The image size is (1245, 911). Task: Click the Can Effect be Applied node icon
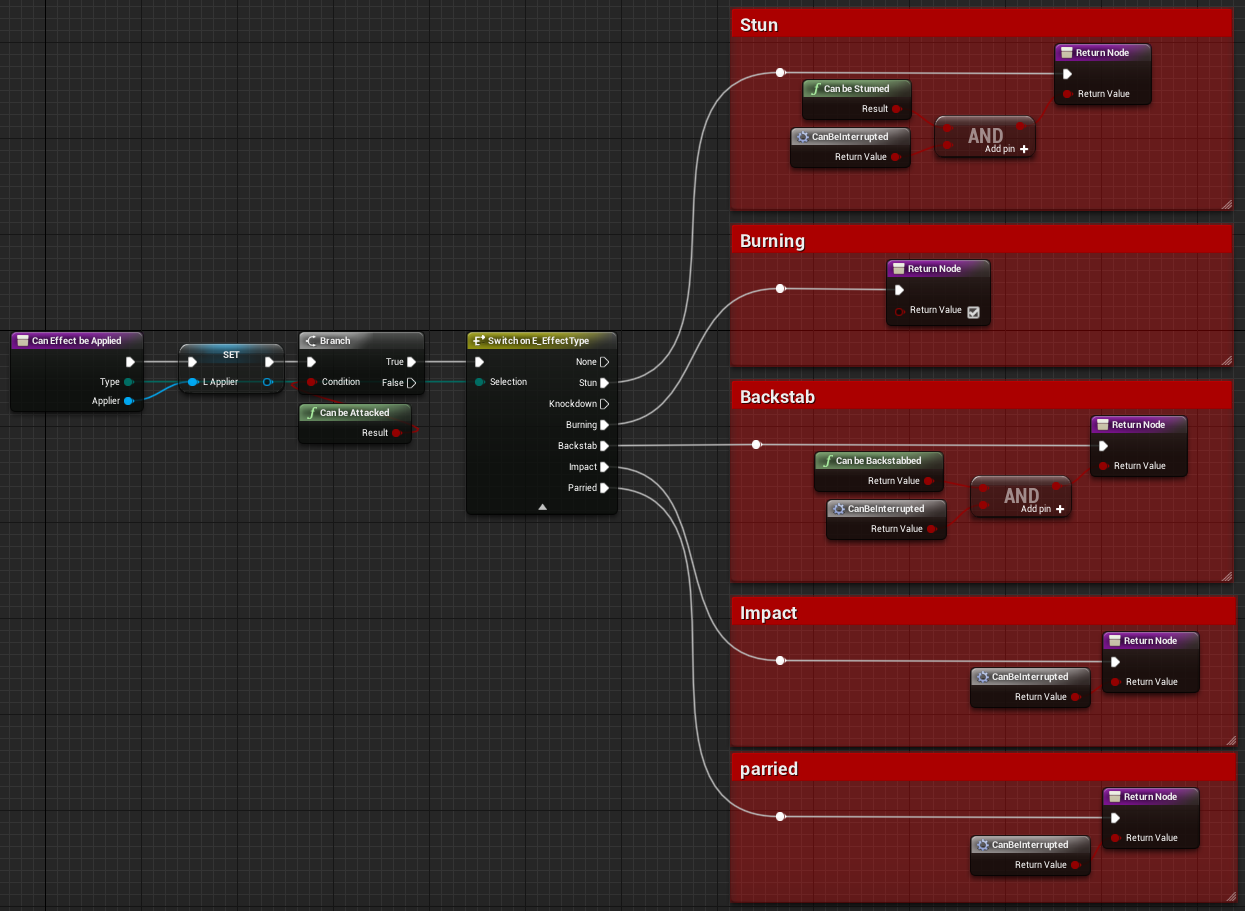click(x=23, y=341)
